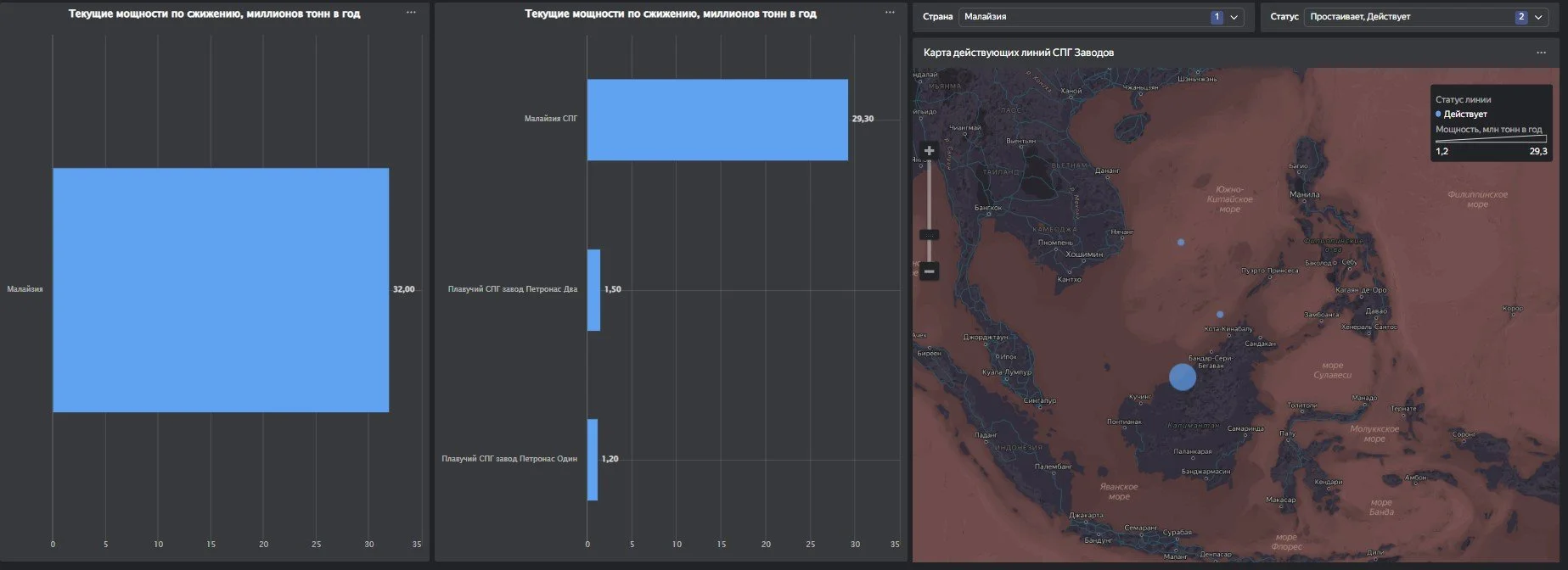The image size is (1568, 570).
Task: Open the Страна selector showing Малайзия
Action: (x=1102, y=17)
